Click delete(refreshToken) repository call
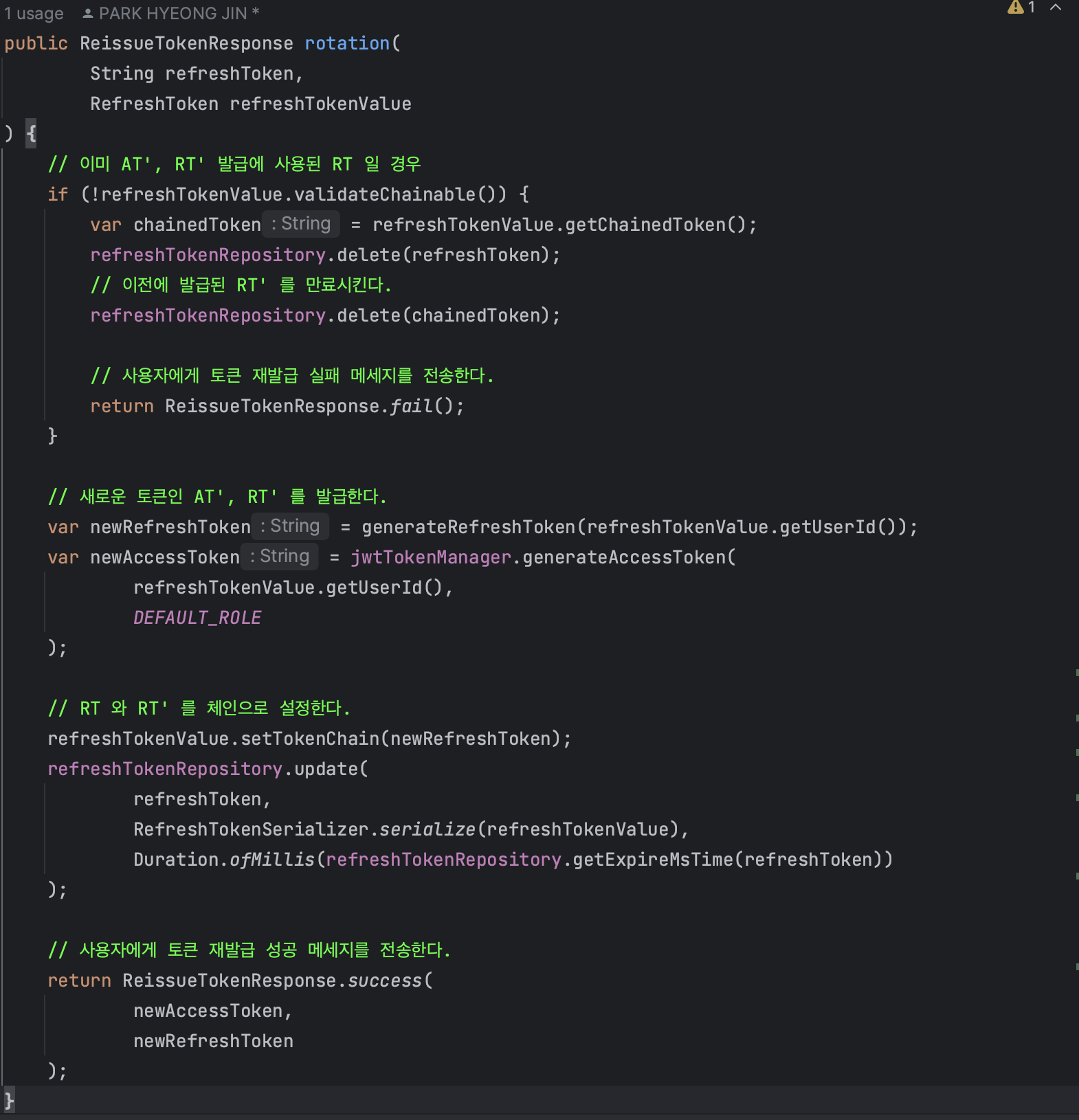This screenshot has height=1120, width=1079. [443, 255]
